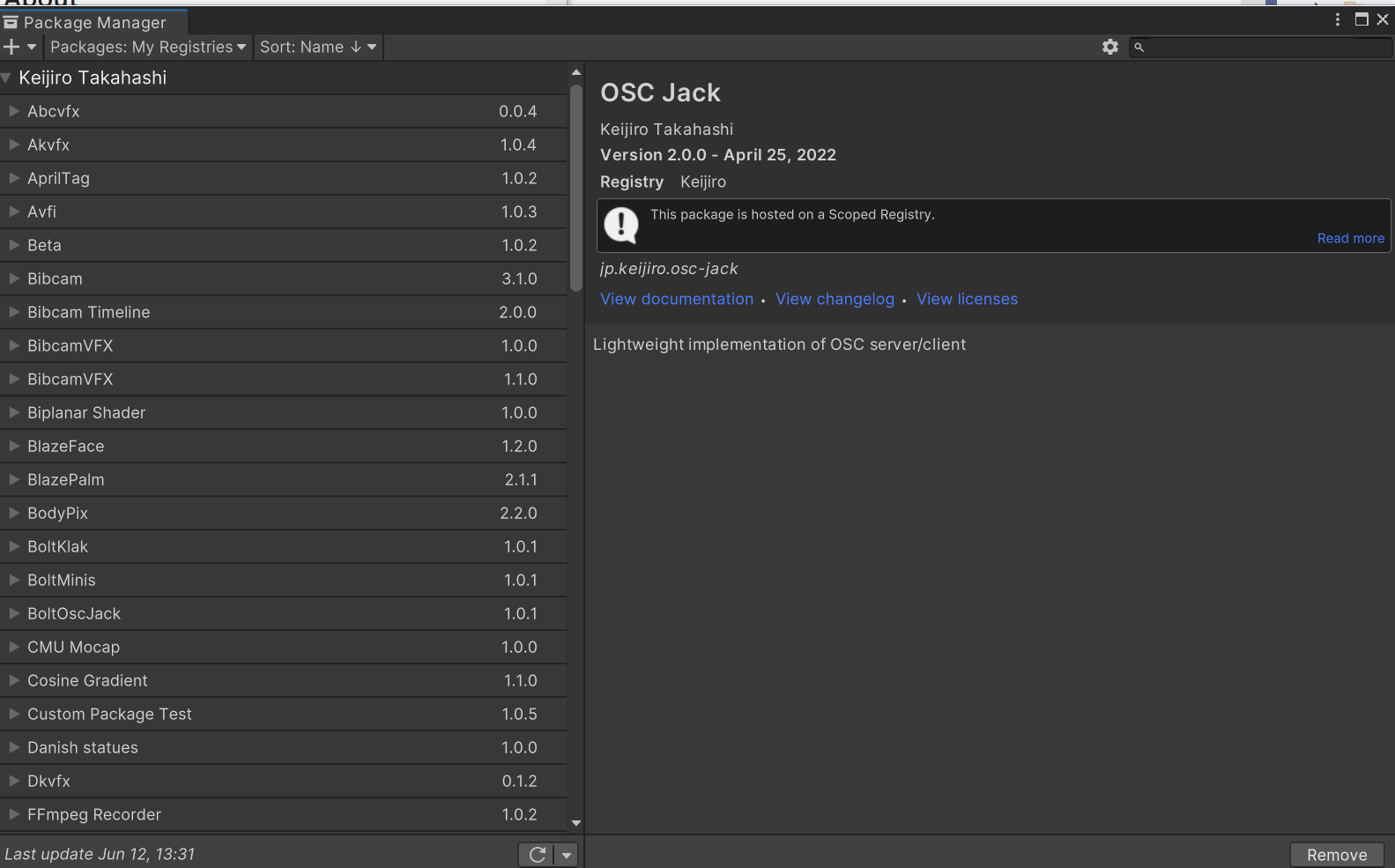Select the BoltOscJack package

point(283,613)
